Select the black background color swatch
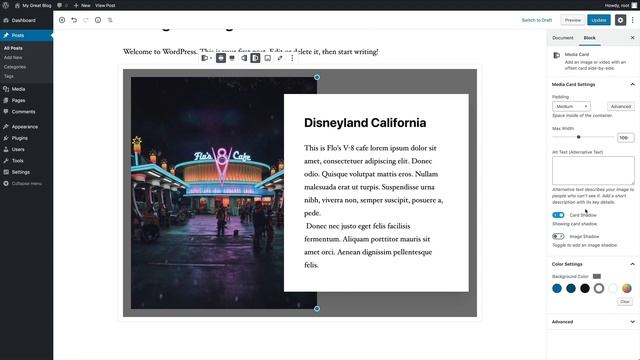640x360 pixels. (x=585, y=289)
